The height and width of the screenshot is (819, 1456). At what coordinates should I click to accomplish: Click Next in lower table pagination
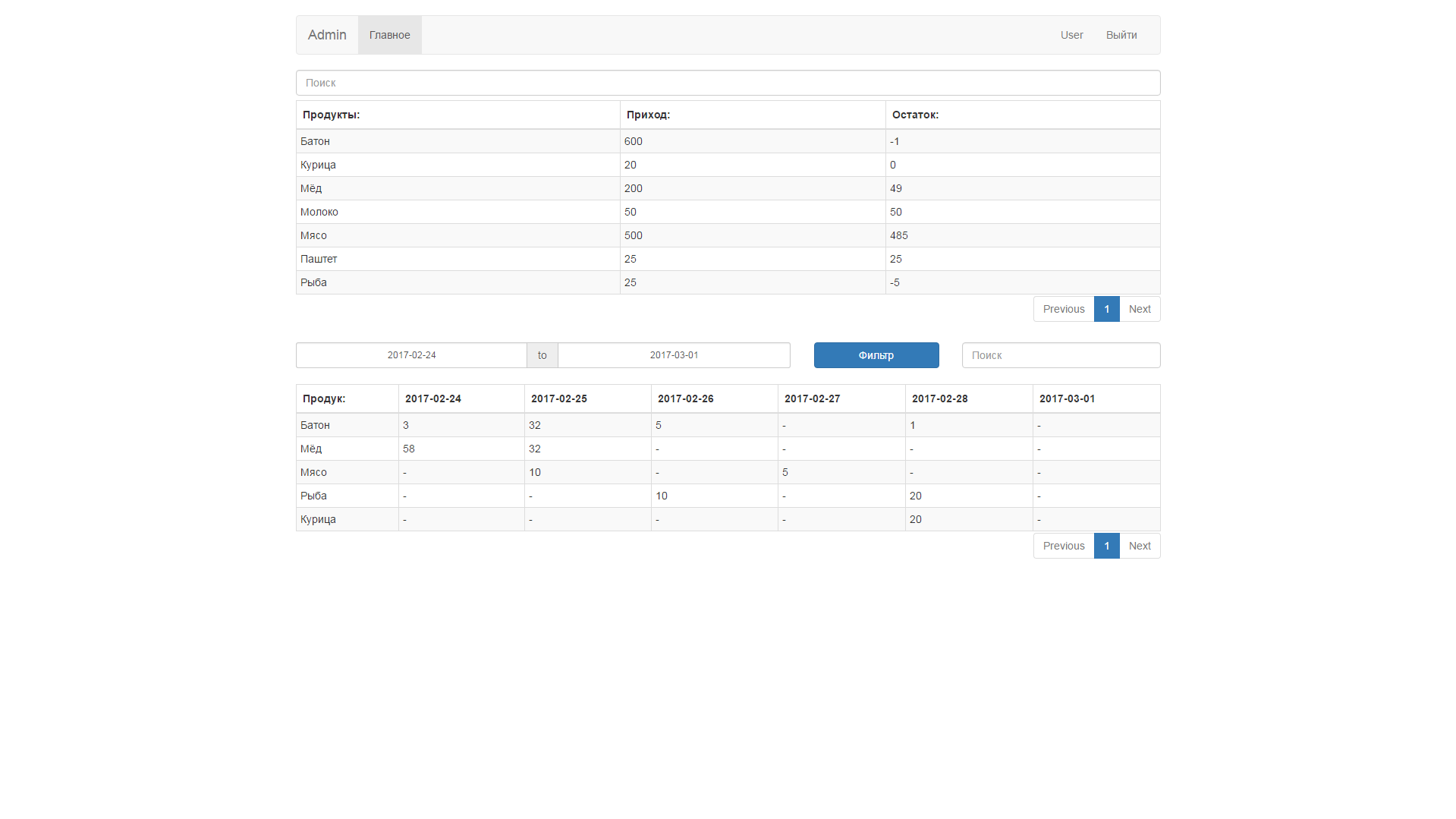[x=1140, y=546]
